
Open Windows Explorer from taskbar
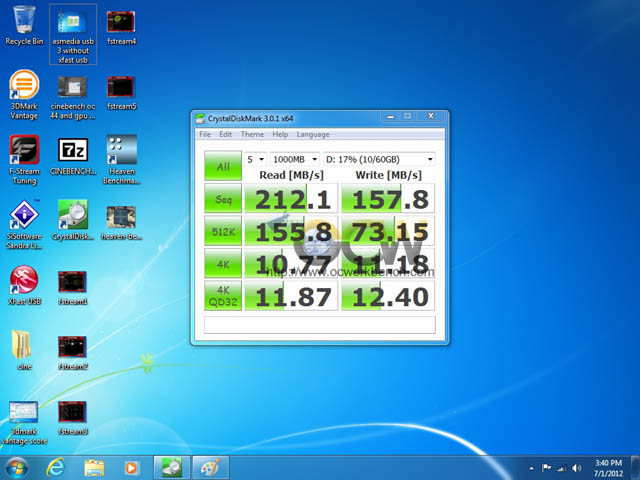click(94, 468)
